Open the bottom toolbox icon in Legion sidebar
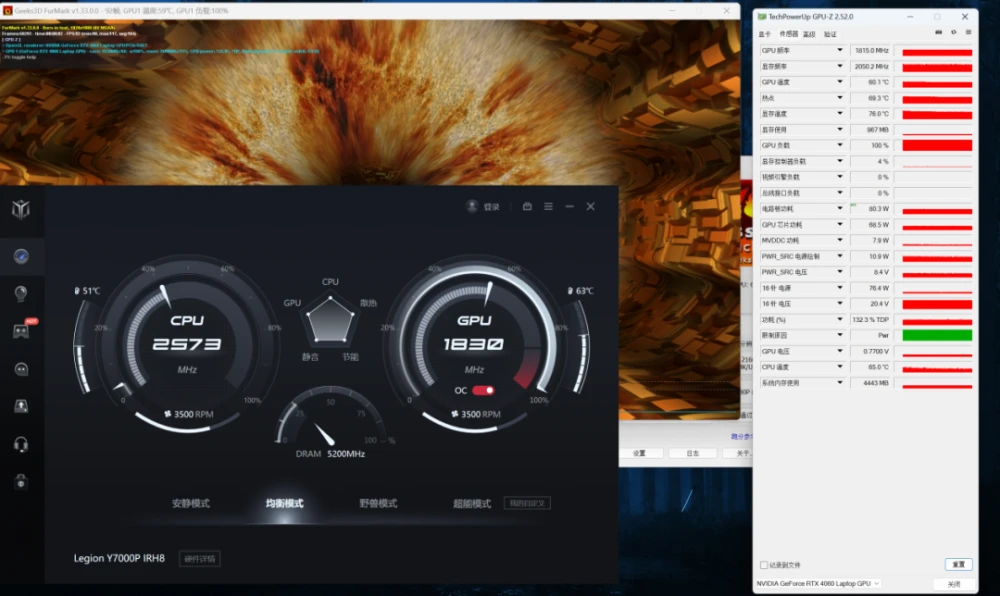 tap(21, 482)
